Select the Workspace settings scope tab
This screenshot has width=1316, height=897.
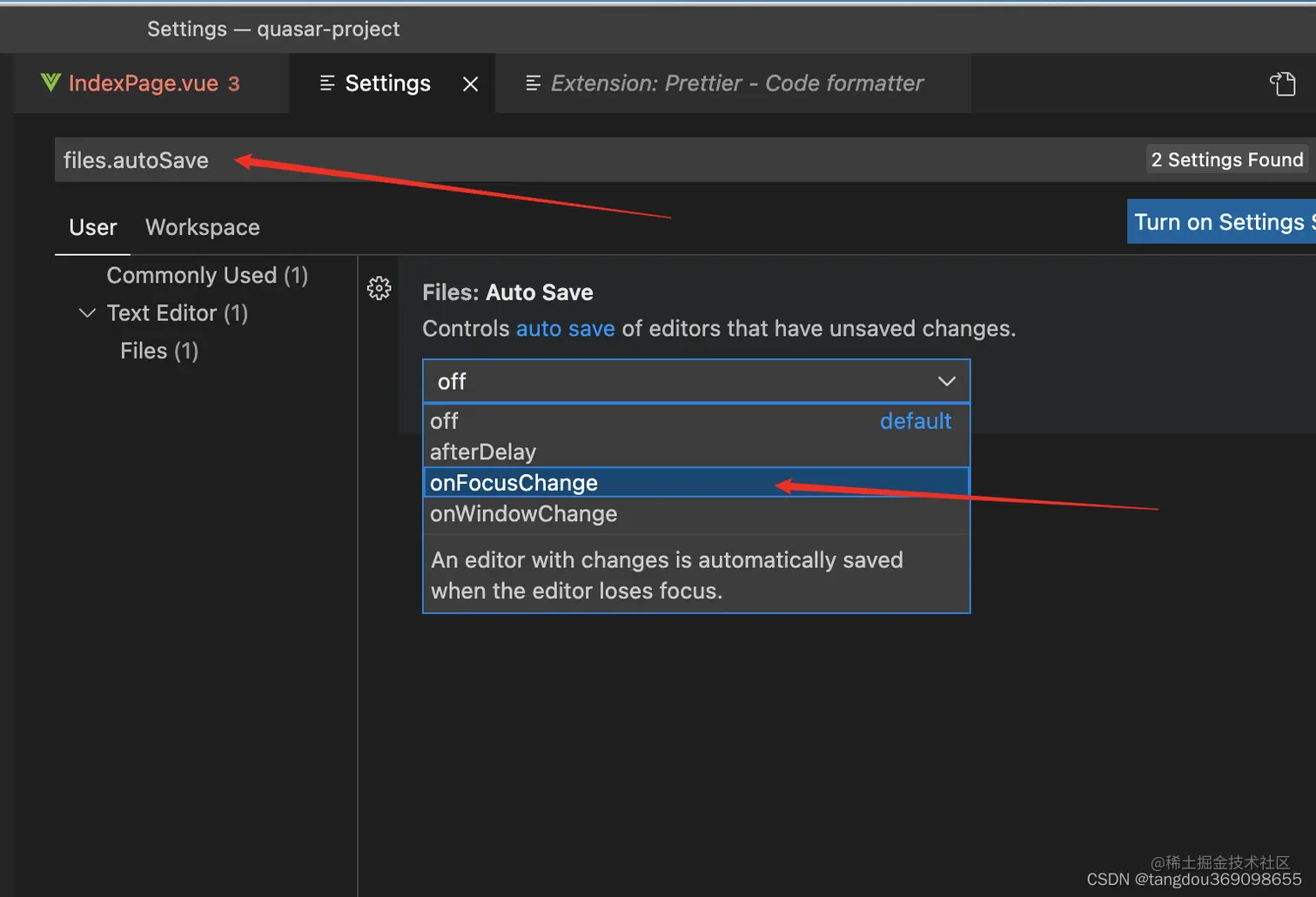point(203,228)
